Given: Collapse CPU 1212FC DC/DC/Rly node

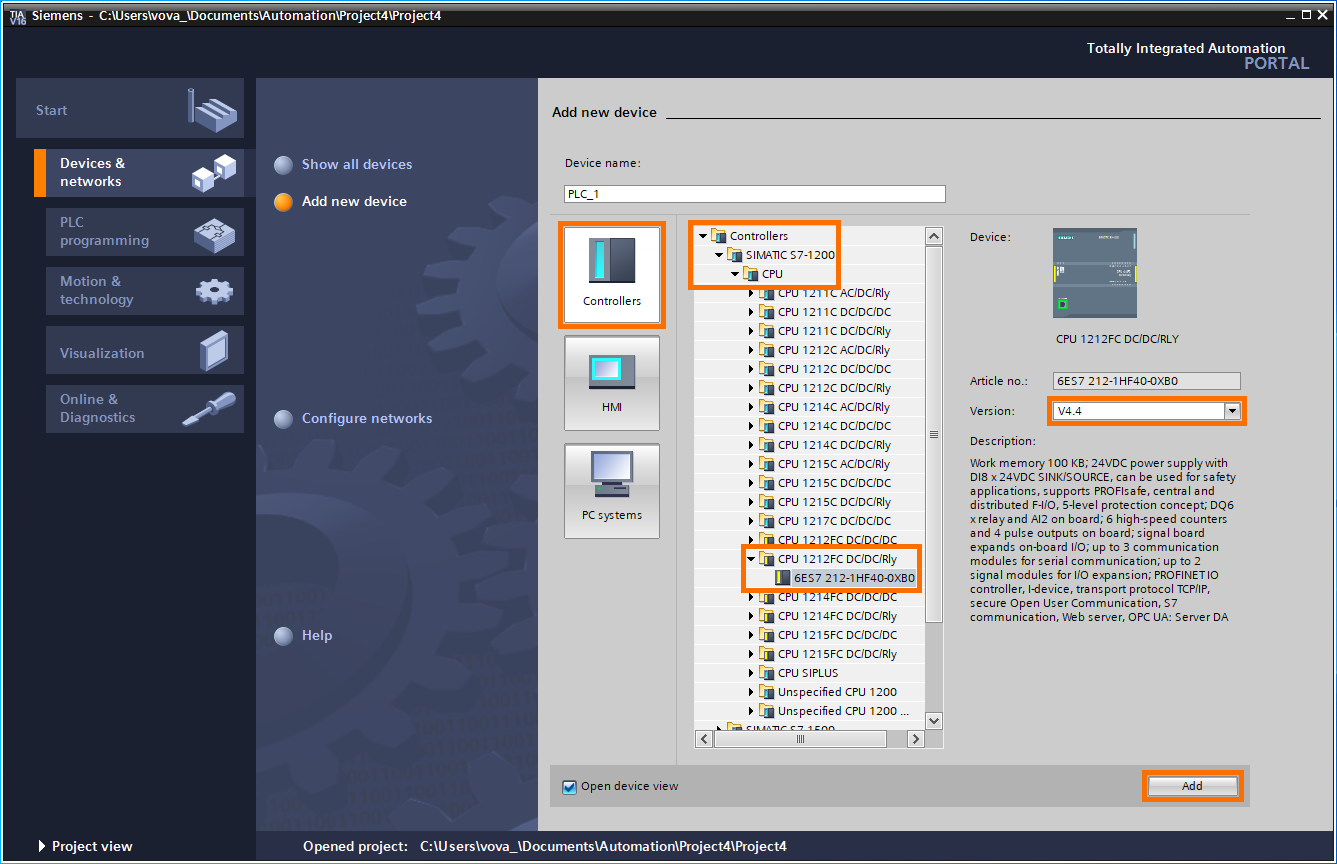Looking at the screenshot, I should click(x=751, y=559).
